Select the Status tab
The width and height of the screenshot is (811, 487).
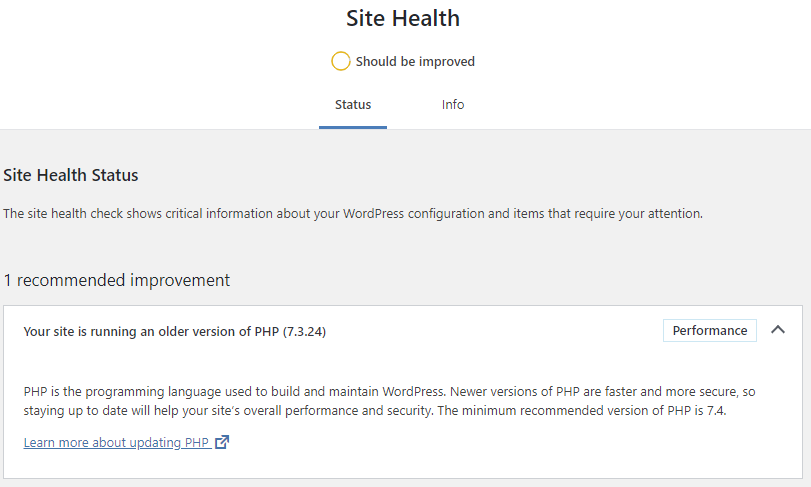tap(353, 104)
